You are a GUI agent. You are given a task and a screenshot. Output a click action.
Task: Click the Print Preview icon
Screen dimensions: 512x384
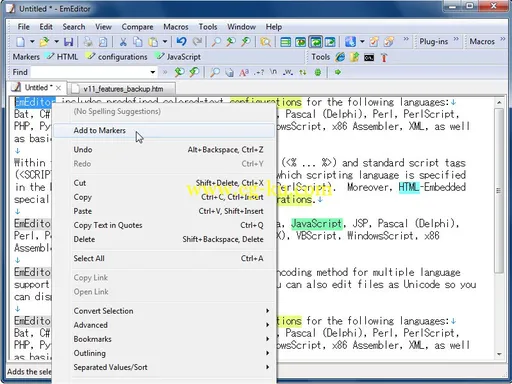pyautogui.click(x=103, y=42)
